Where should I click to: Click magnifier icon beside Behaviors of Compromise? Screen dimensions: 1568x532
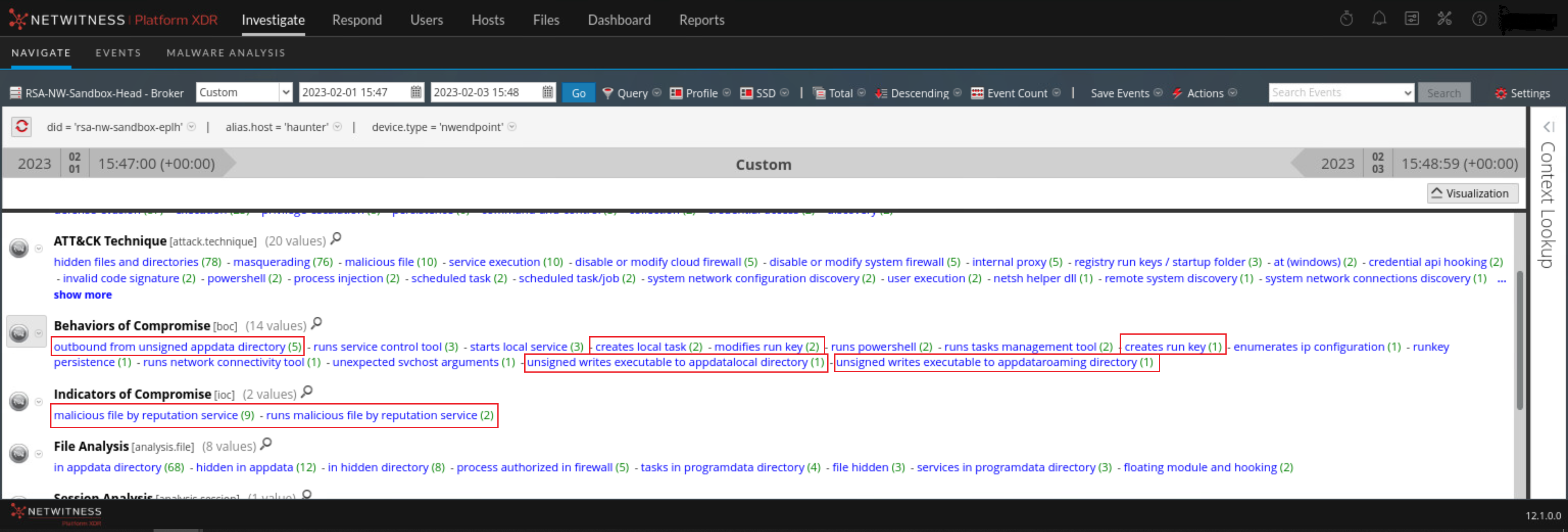pos(316,324)
